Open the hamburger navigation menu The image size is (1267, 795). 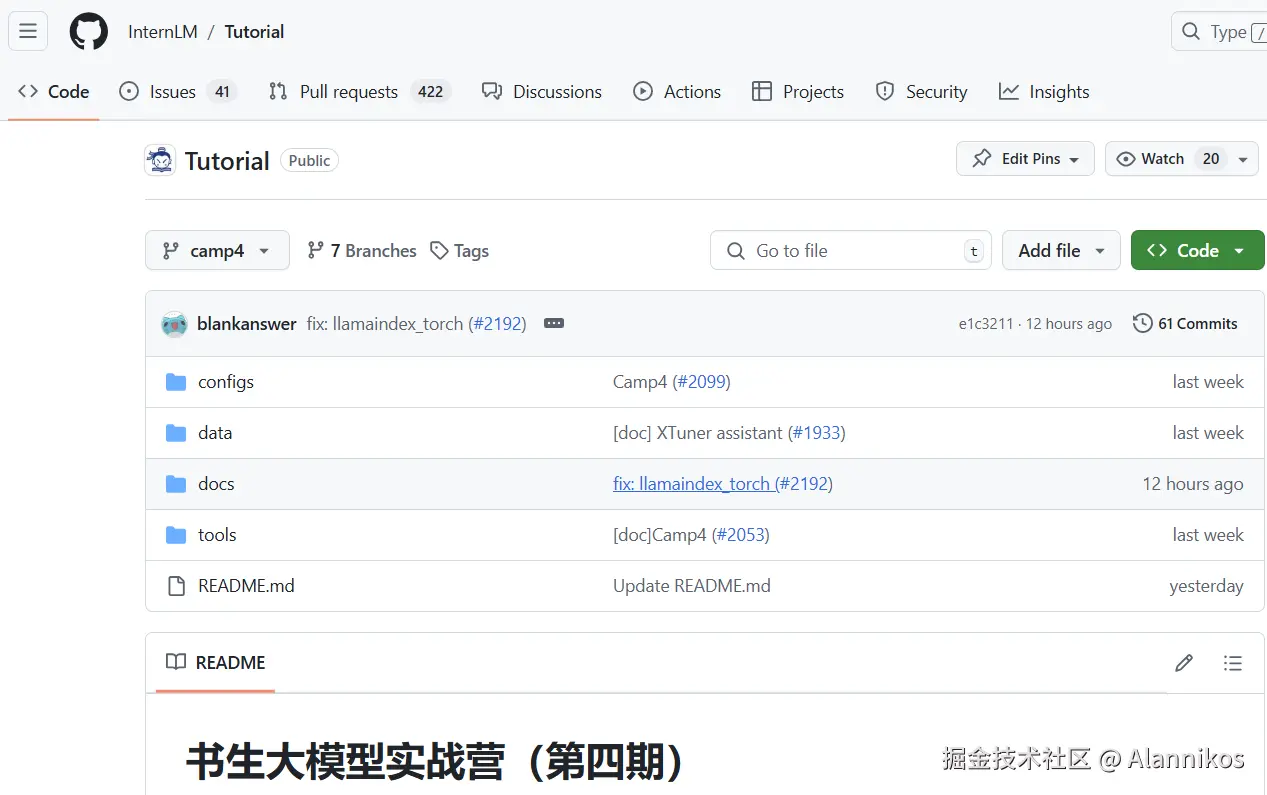(28, 31)
